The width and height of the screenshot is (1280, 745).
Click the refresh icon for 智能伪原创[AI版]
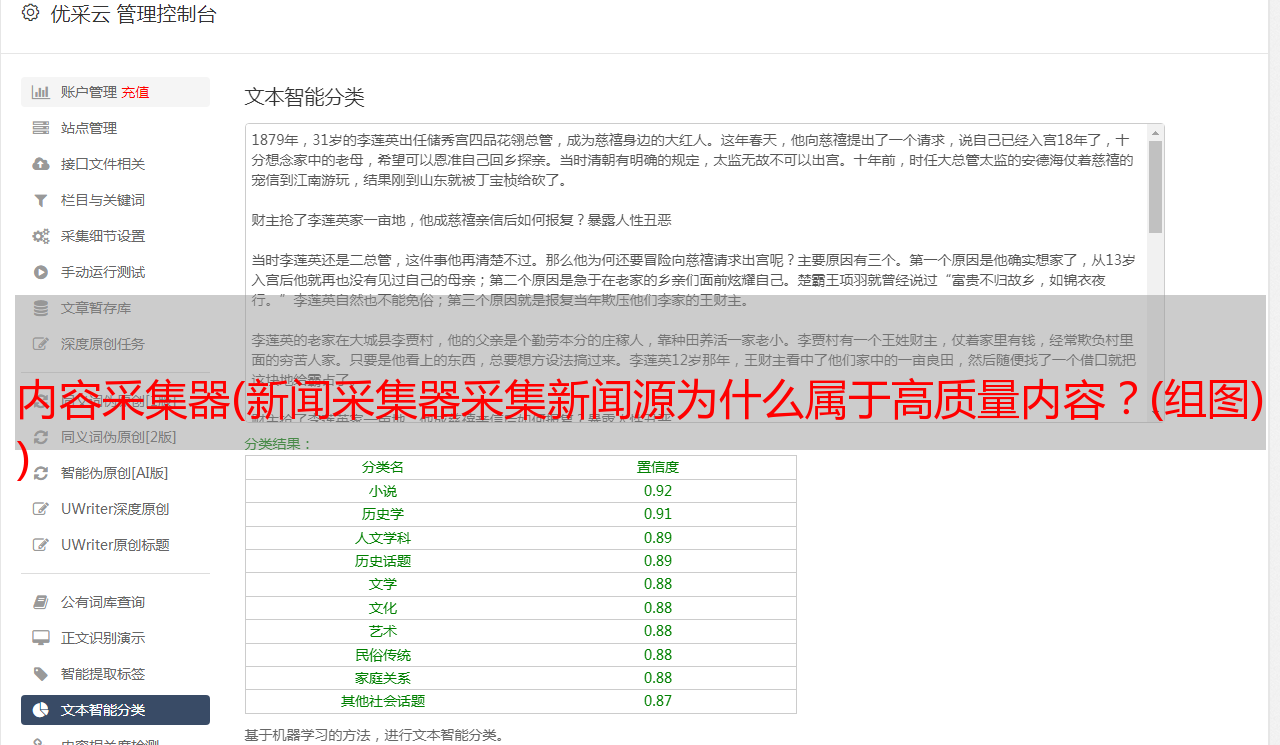point(41,473)
